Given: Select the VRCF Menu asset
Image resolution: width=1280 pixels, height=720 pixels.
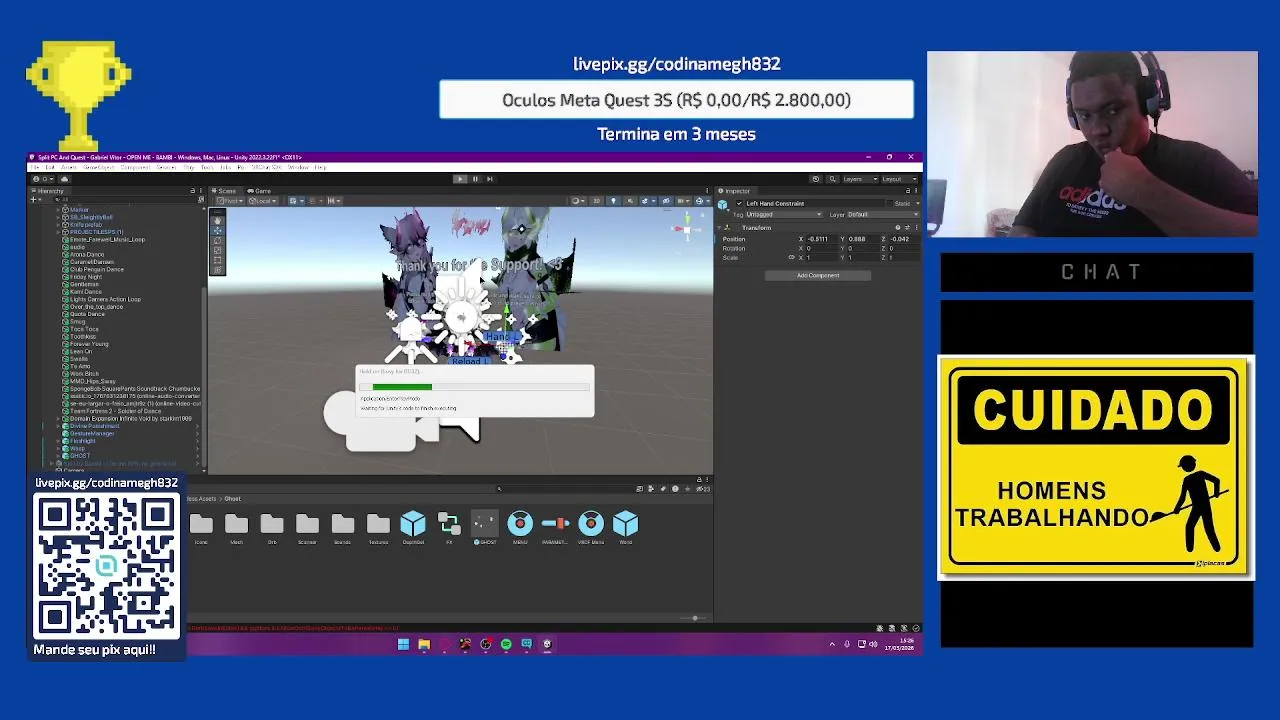Looking at the screenshot, I should click(591, 528).
